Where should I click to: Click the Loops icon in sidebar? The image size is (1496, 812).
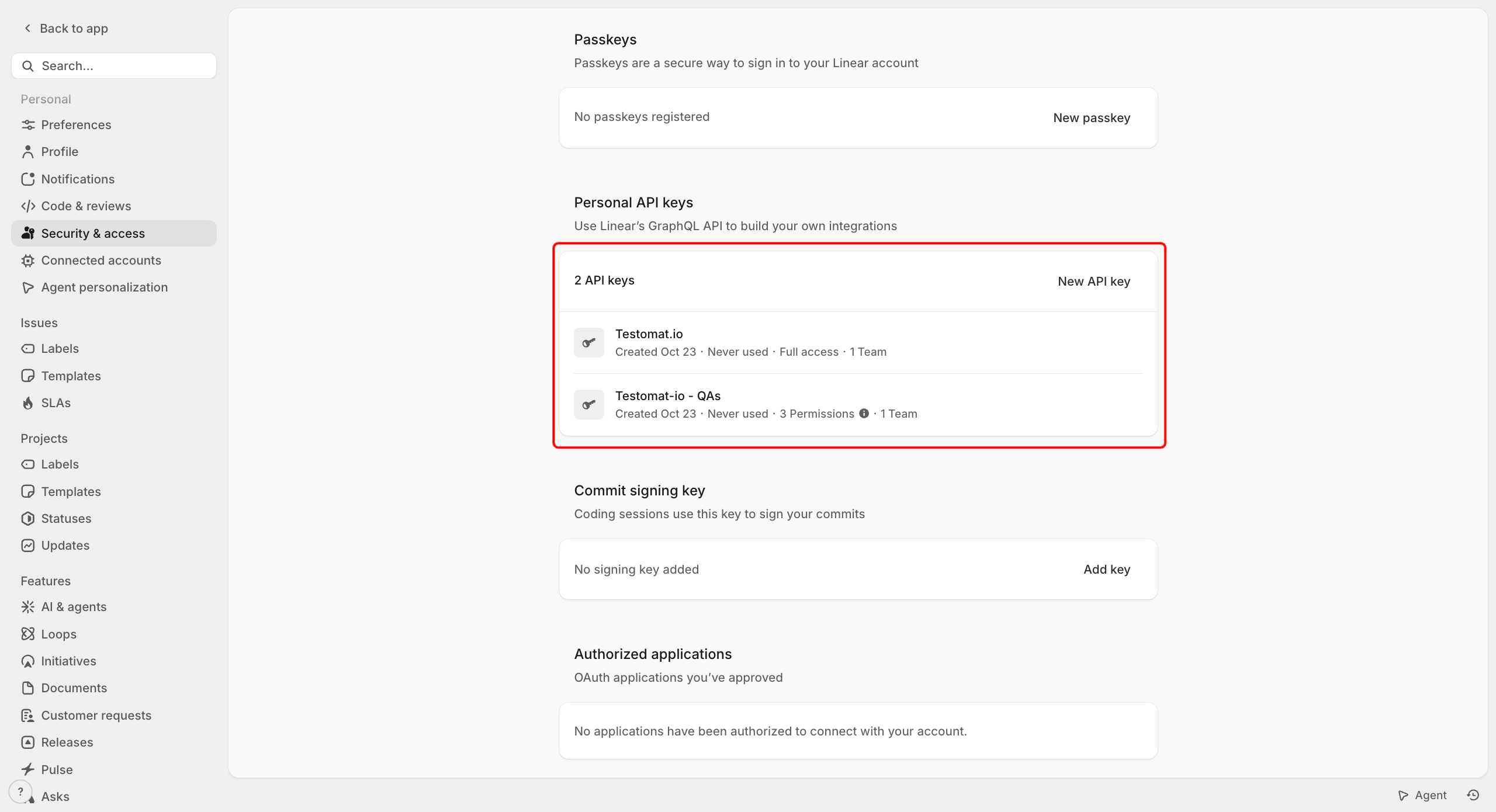click(28, 634)
